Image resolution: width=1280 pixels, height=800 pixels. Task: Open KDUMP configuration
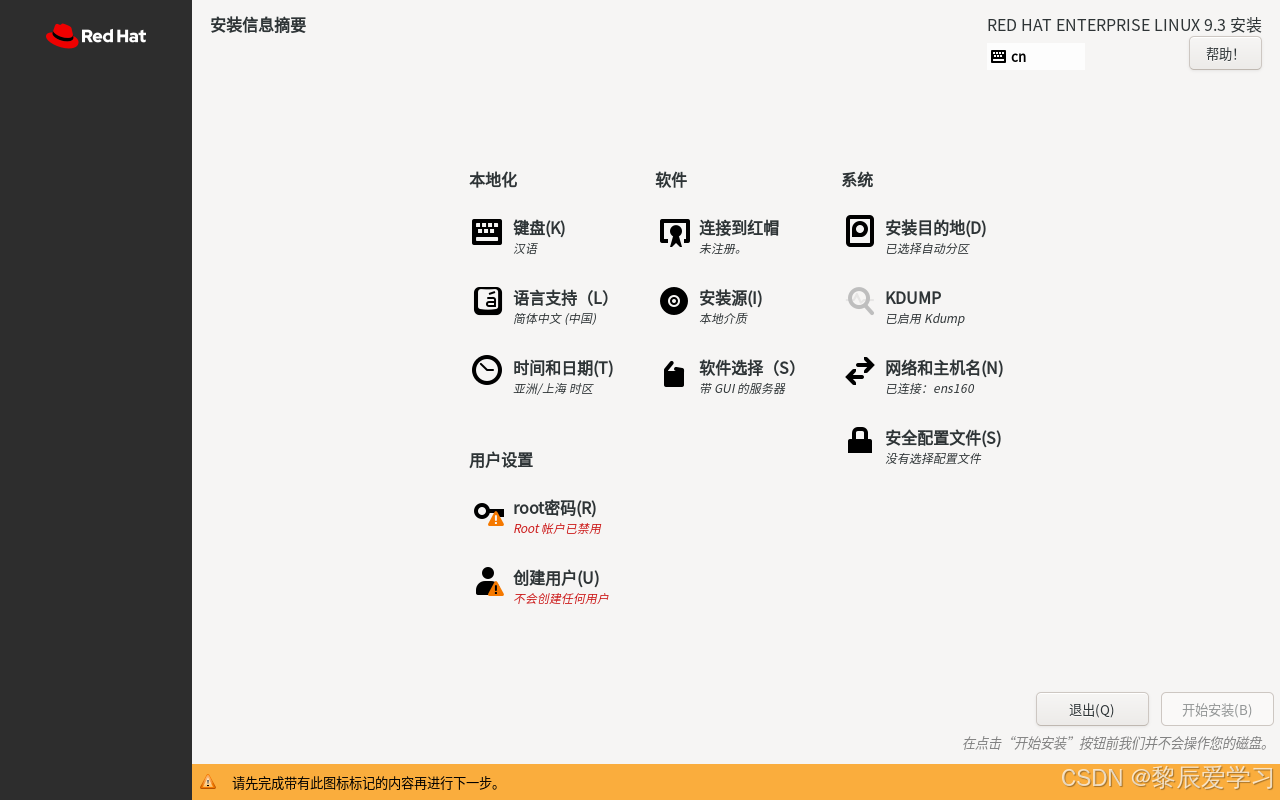(913, 298)
